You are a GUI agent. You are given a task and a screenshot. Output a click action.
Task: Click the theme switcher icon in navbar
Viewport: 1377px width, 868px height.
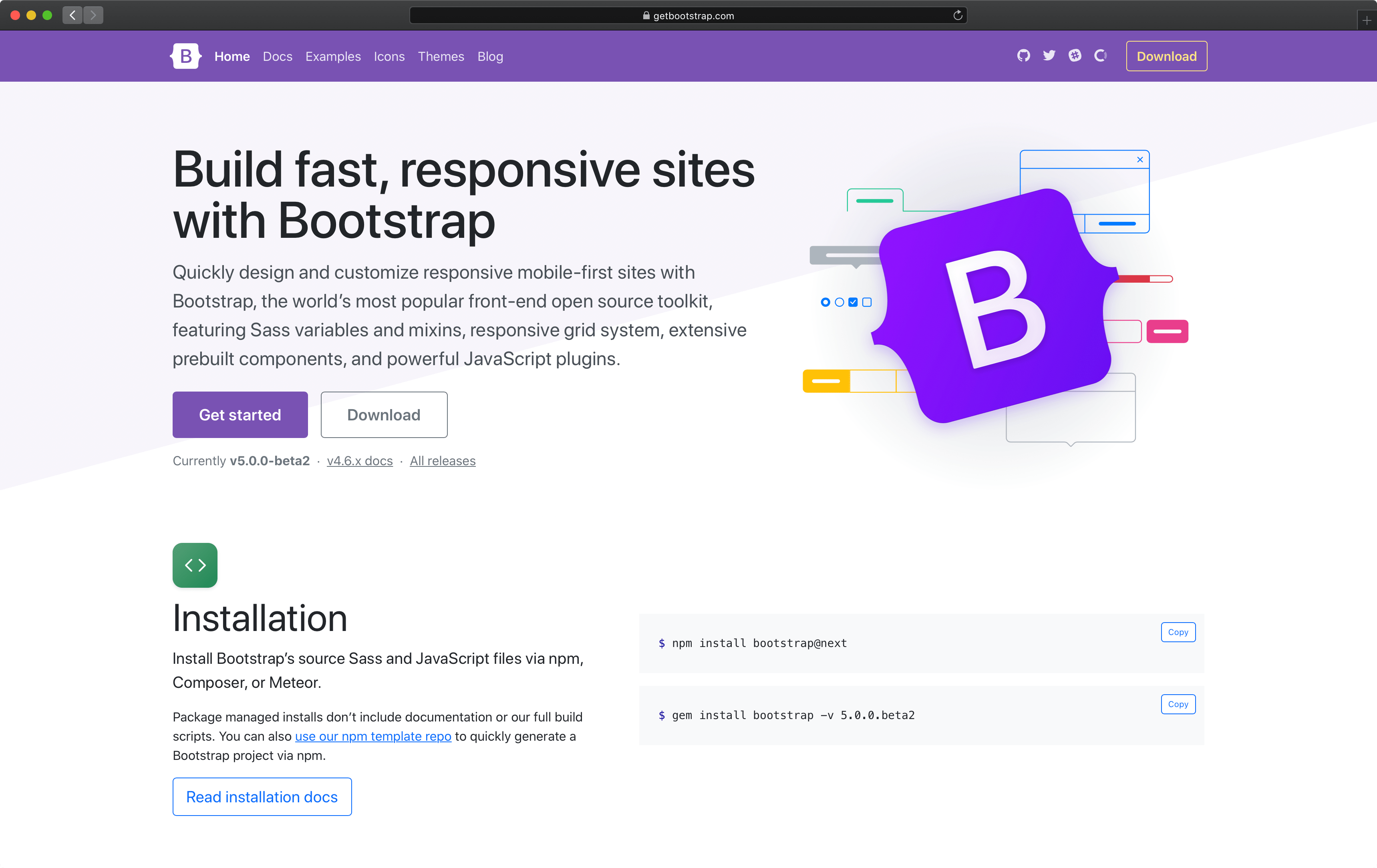pos(1099,56)
